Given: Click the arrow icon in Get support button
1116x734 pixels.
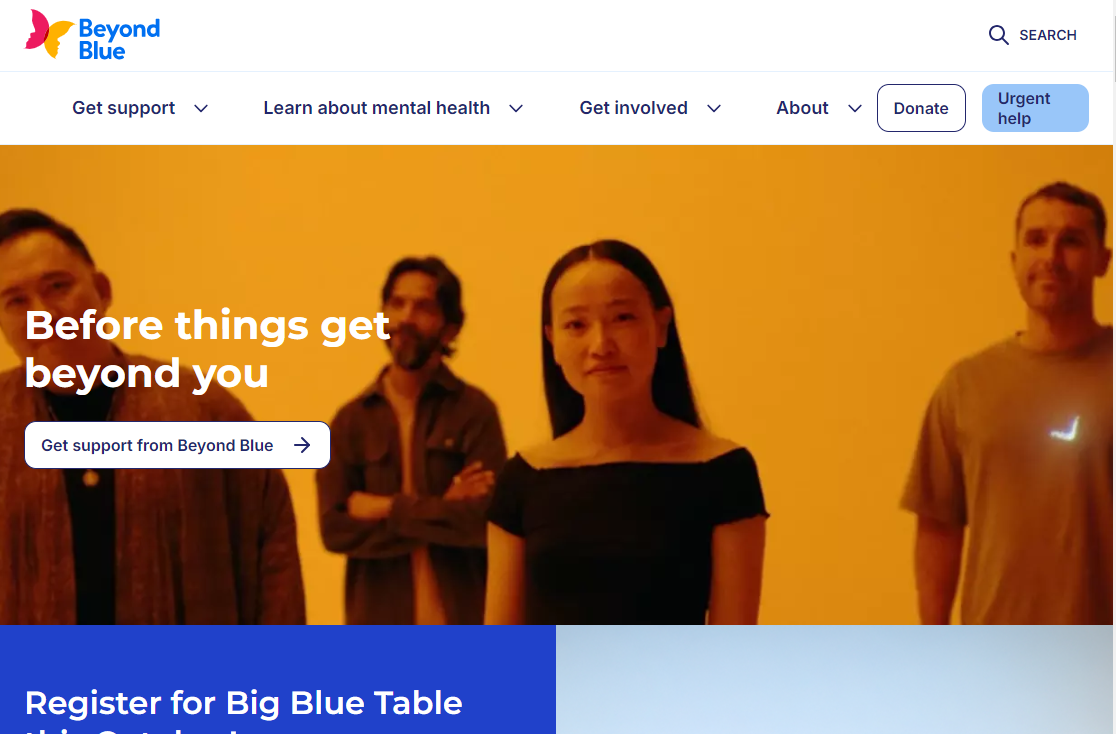Looking at the screenshot, I should (302, 445).
